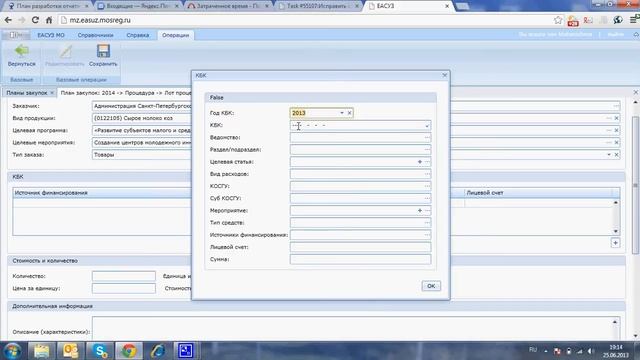Switch to the Входящие Яндекс browser tab
The height and width of the screenshot is (360, 640).
click(x=139, y=6)
